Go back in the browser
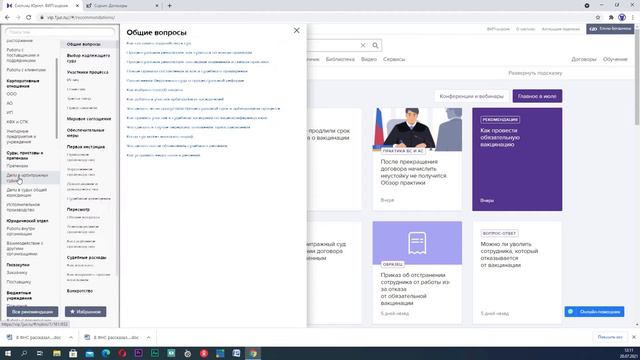 (x=7, y=18)
